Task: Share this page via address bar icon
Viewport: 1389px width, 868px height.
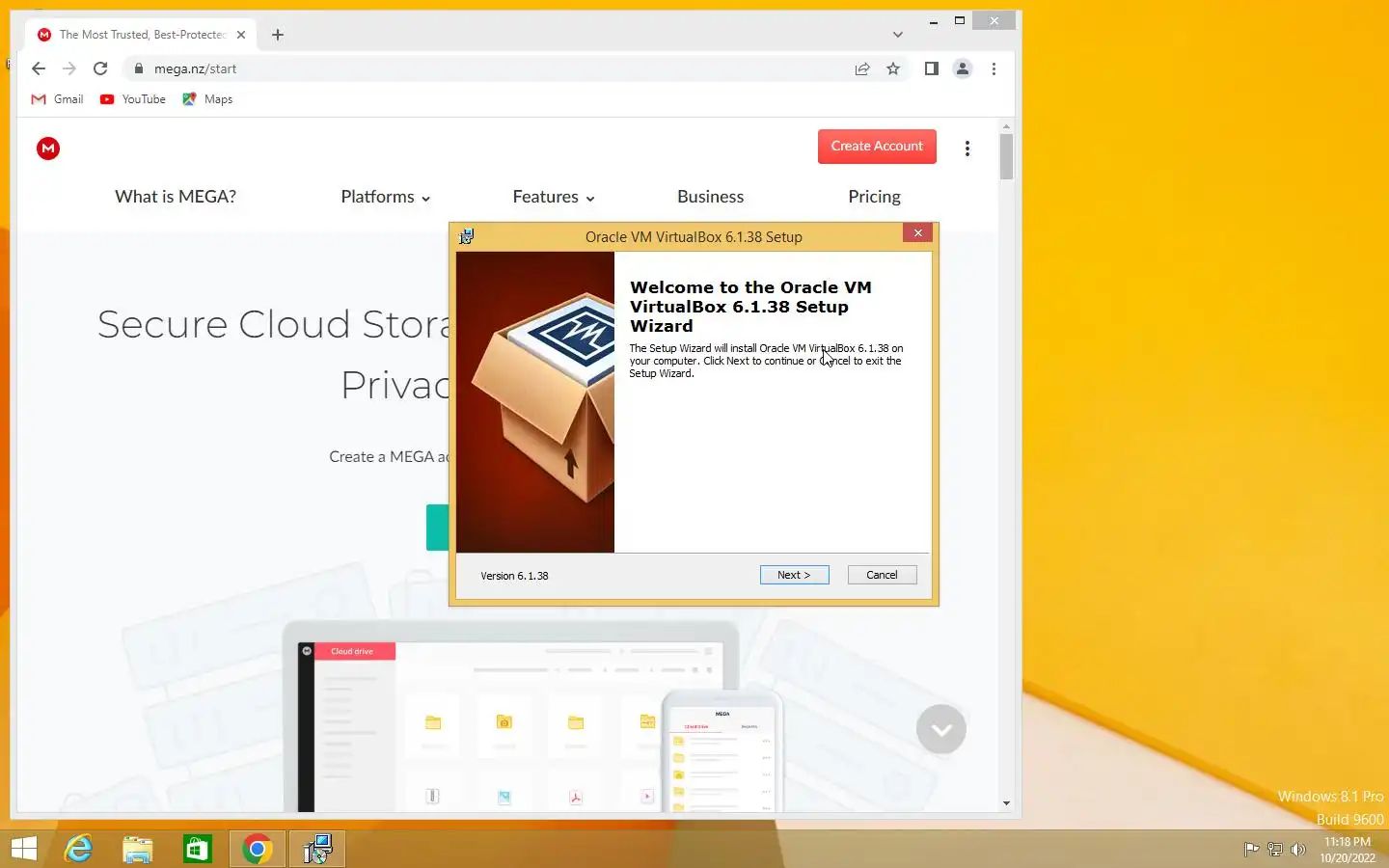Action: [862, 68]
